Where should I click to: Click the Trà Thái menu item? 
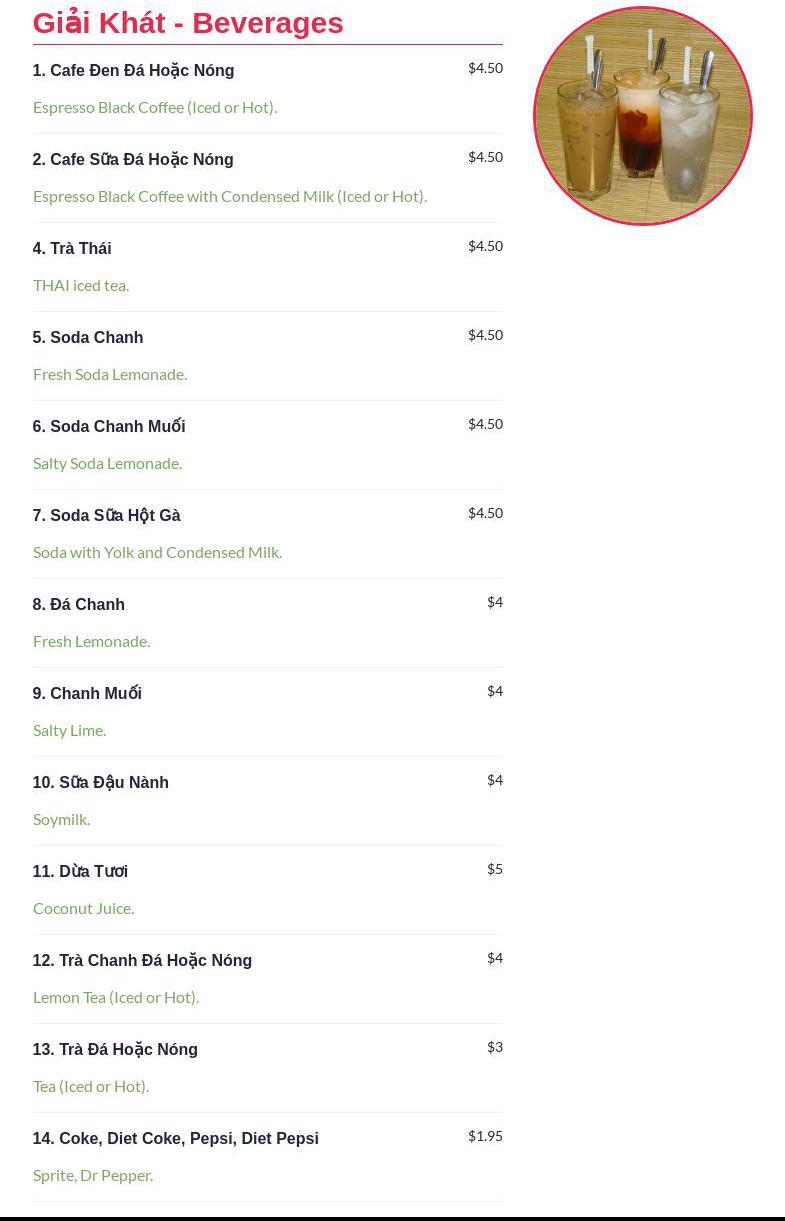(72, 249)
